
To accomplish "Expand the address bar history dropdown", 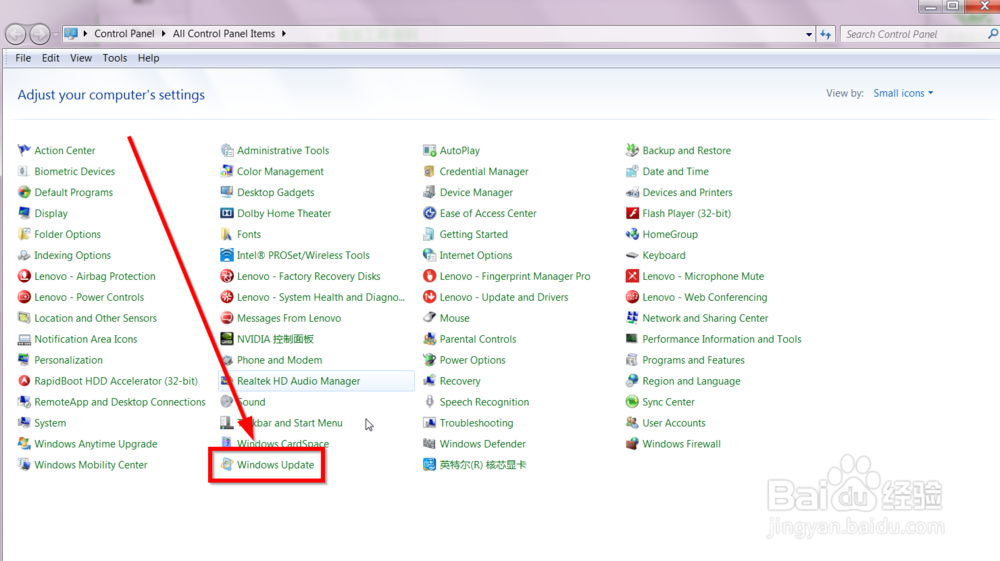I will (x=809, y=34).
